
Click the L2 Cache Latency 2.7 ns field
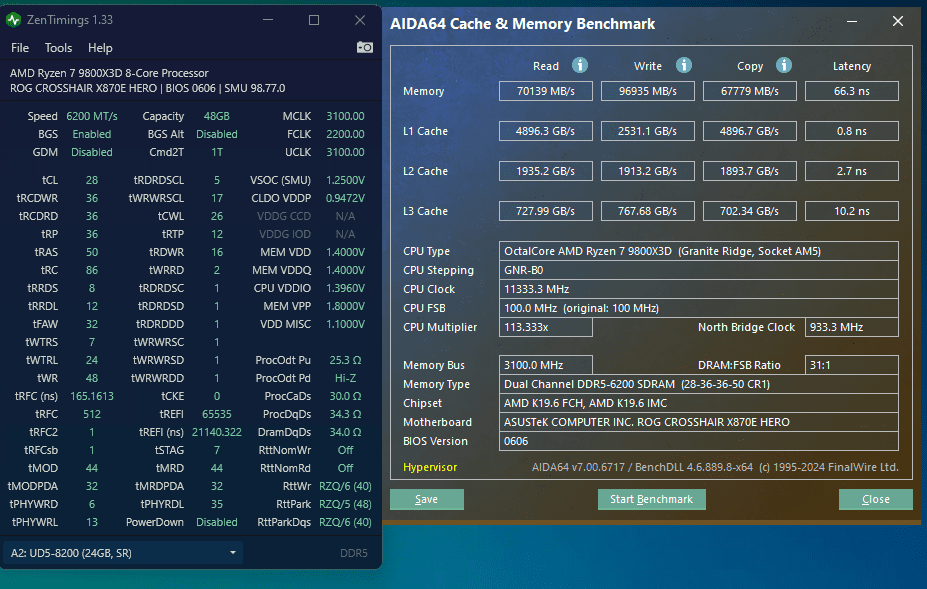pyautogui.click(x=851, y=171)
